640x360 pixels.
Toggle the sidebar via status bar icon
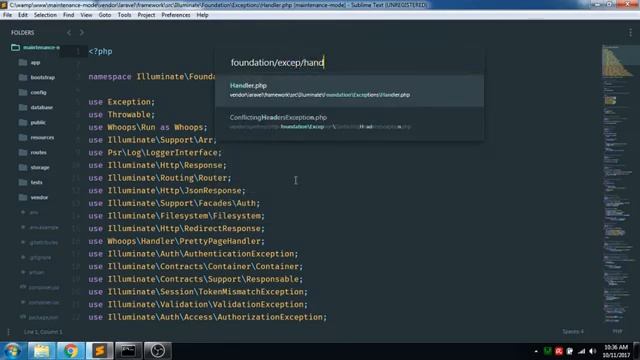9,332
